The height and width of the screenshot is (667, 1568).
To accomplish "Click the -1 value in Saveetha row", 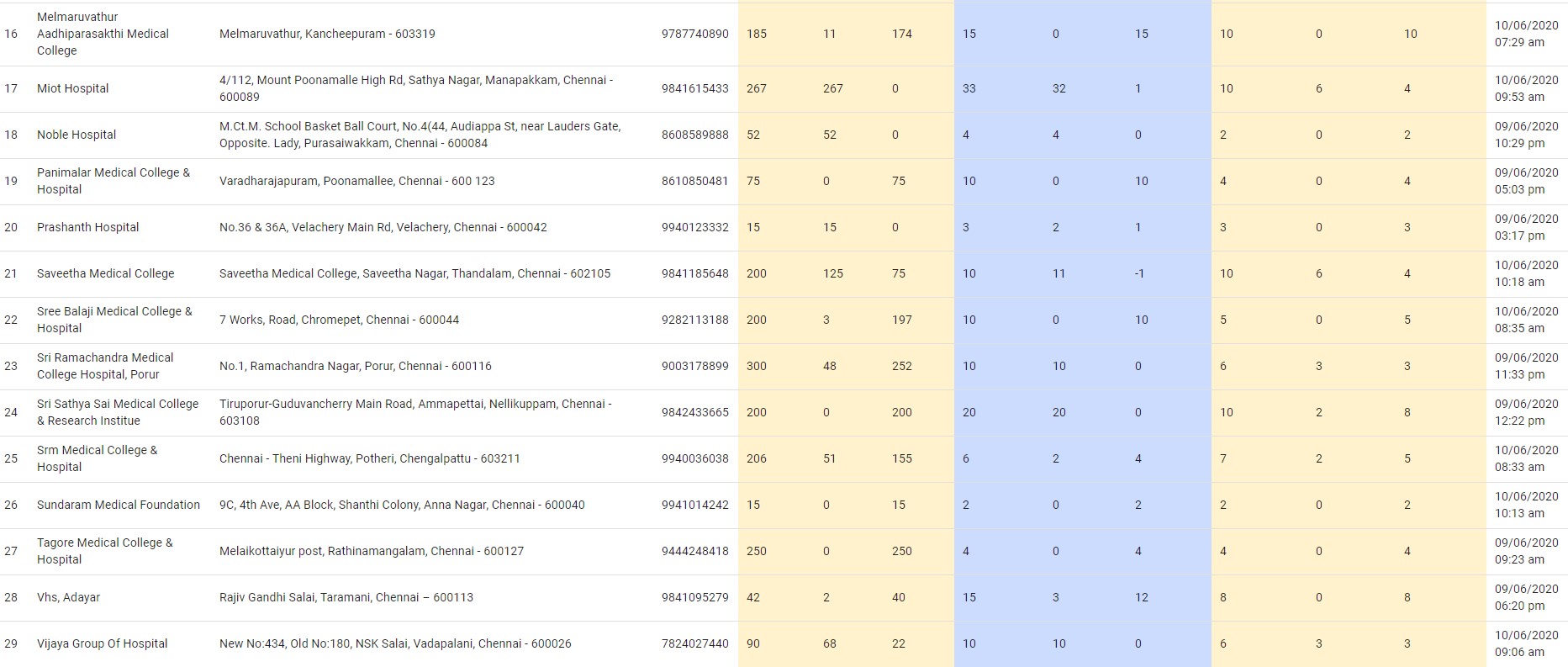I will click(1139, 273).
